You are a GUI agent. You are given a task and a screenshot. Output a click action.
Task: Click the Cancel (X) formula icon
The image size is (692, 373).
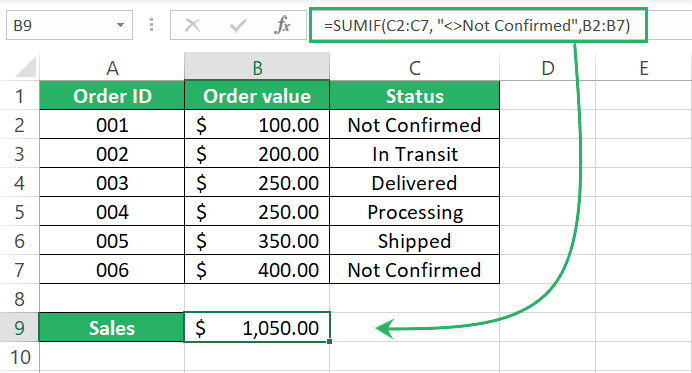click(192, 25)
